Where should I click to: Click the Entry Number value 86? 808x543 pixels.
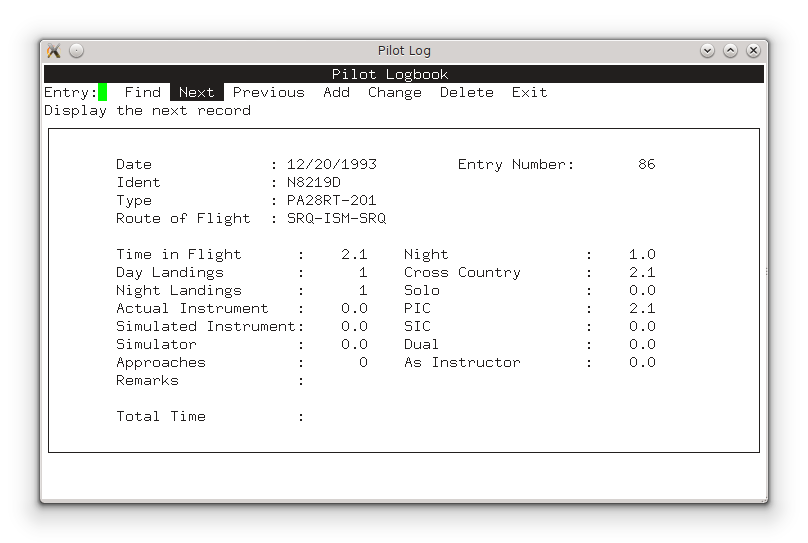(x=646, y=164)
